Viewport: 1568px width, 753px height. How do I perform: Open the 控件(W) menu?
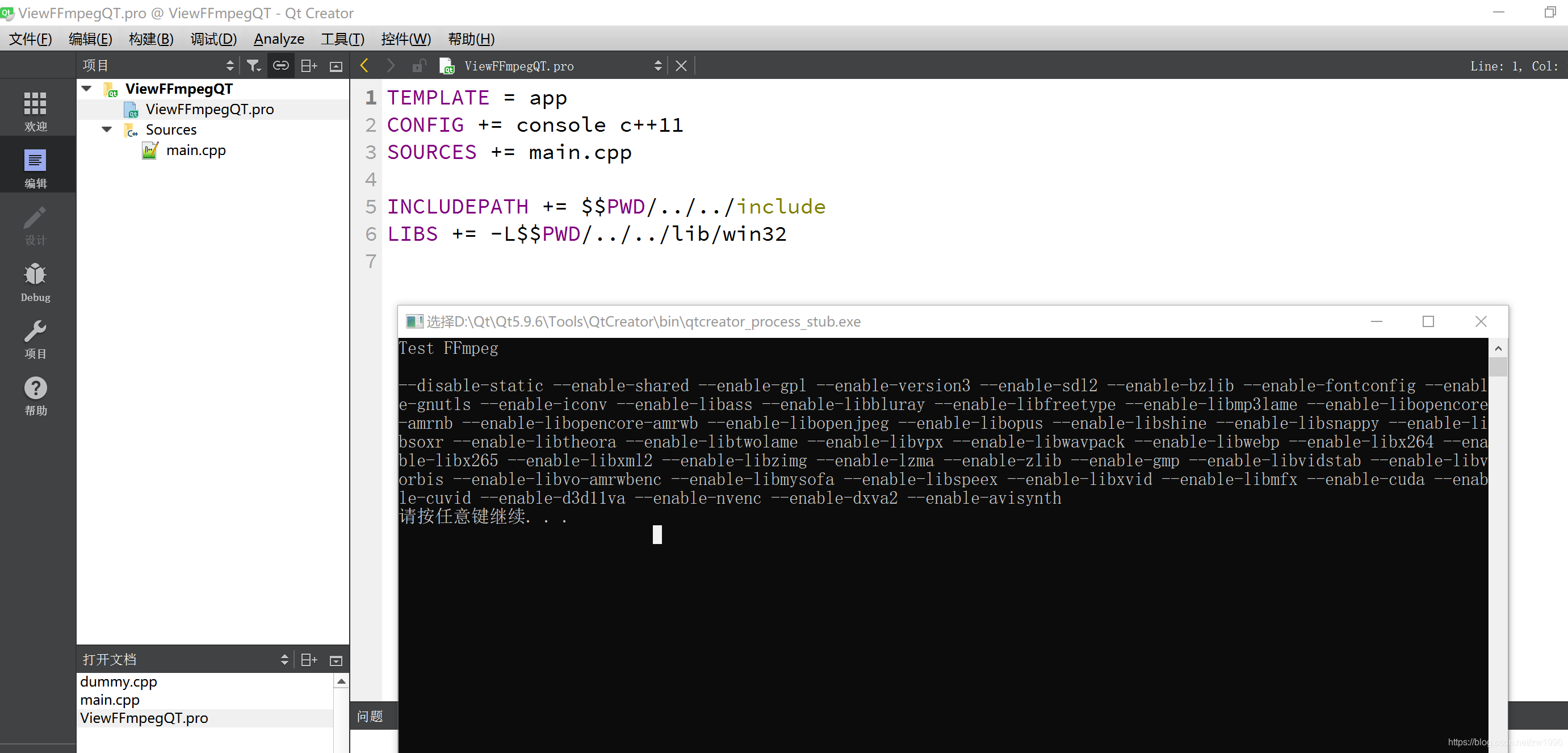(x=405, y=39)
